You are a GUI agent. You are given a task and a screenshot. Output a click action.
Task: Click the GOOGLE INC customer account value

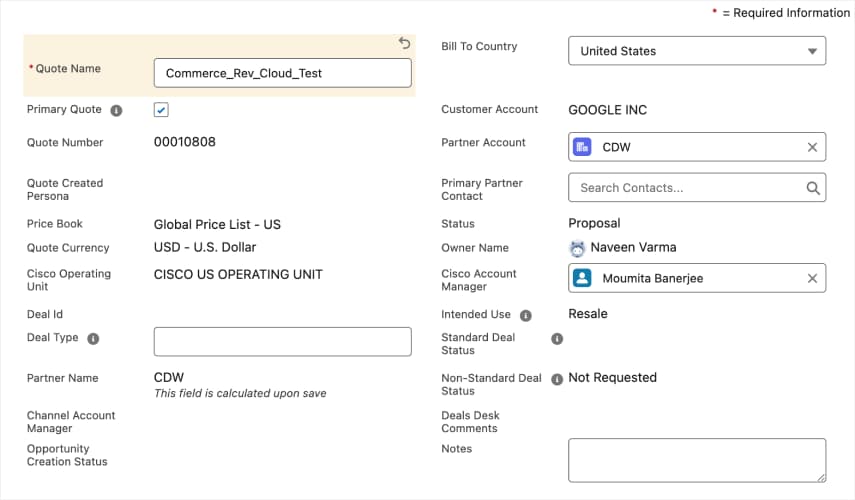pyautogui.click(x=607, y=110)
